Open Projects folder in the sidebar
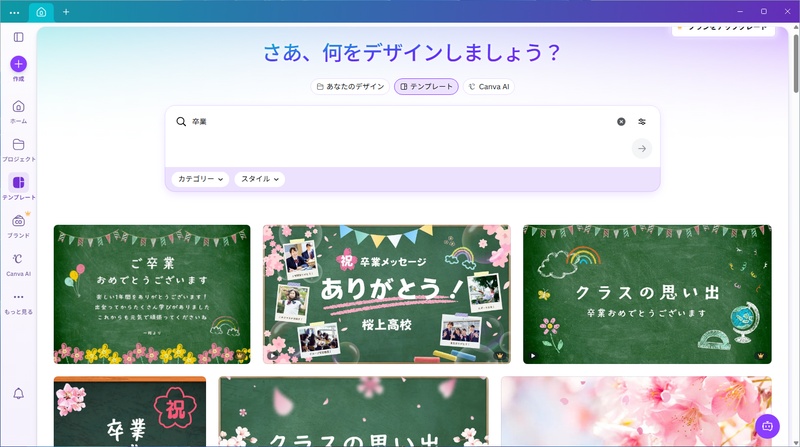Screen dimensions: 800x447 (18, 150)
